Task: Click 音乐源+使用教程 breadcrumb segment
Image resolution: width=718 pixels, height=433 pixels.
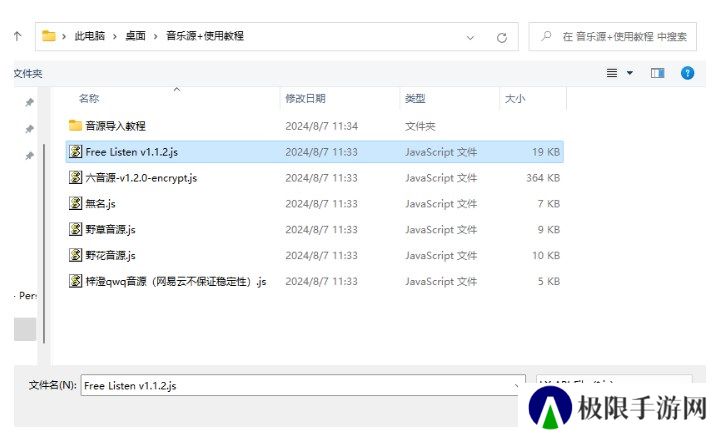Action: (x=205, y=36)
